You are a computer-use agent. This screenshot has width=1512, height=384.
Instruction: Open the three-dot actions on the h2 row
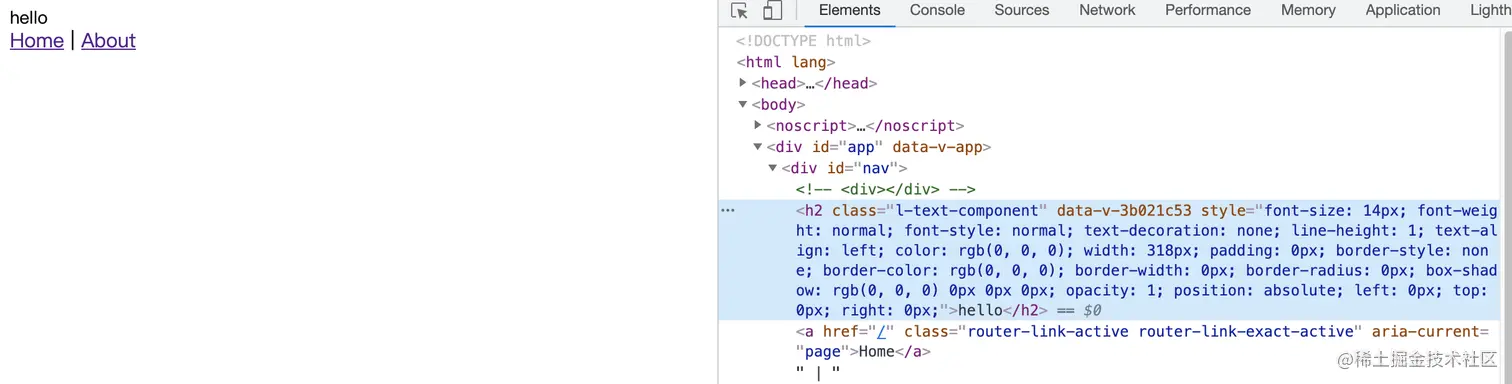pos(728,210)
